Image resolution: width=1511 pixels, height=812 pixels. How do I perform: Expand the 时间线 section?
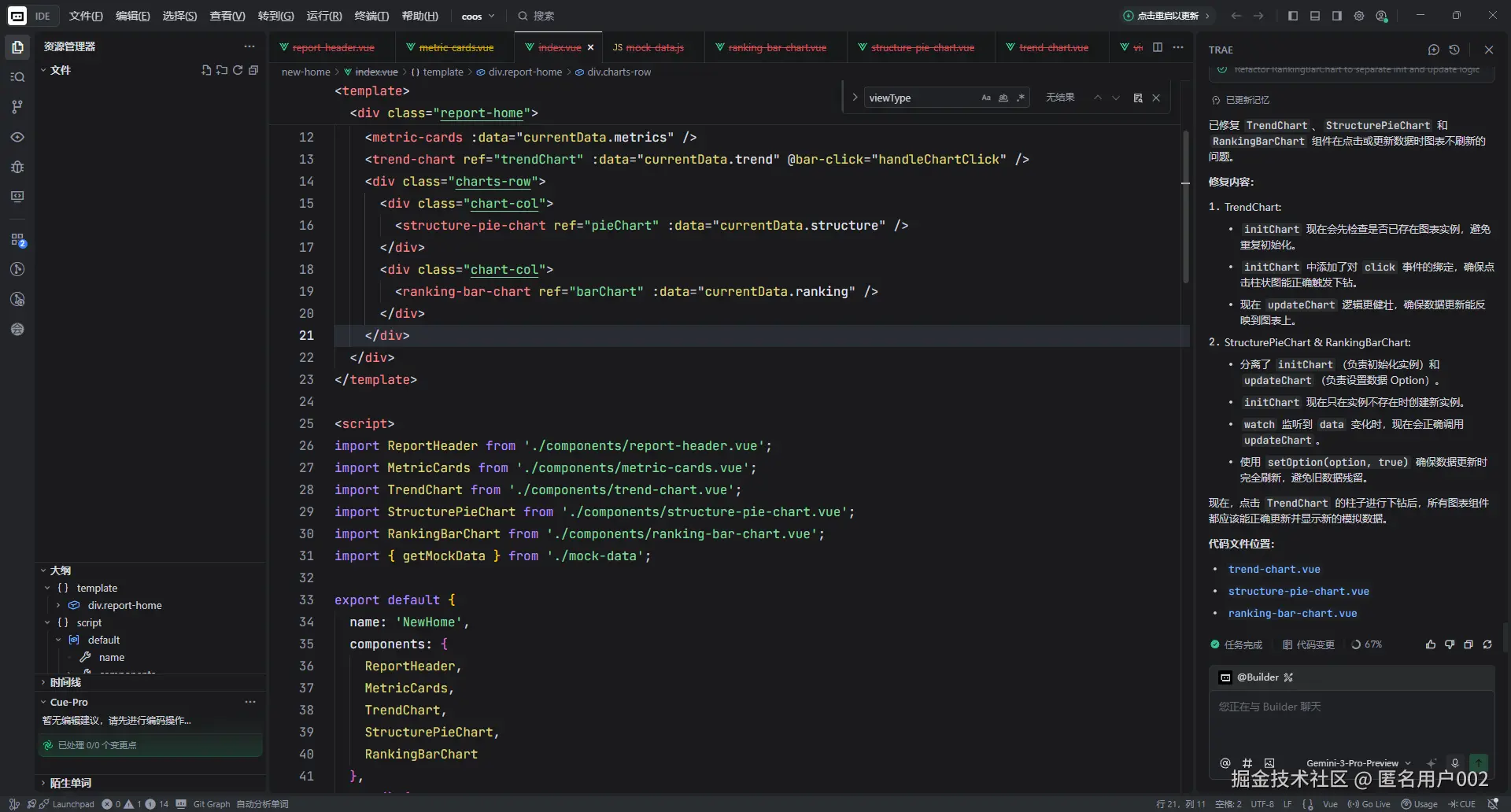pyautogui.click(x=65, y=682)
